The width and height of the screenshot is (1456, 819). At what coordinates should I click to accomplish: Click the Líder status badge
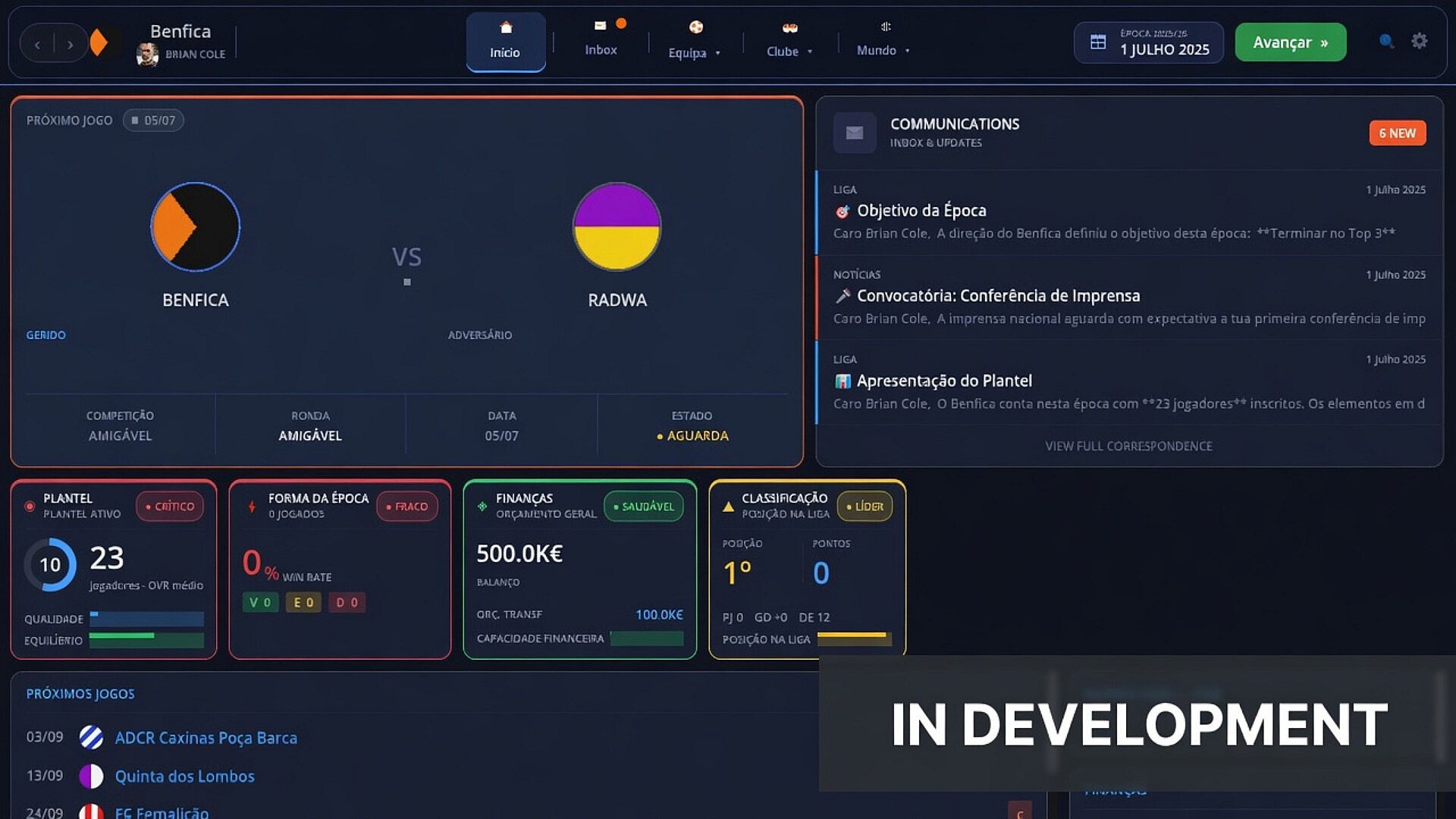tap(864, 507)
